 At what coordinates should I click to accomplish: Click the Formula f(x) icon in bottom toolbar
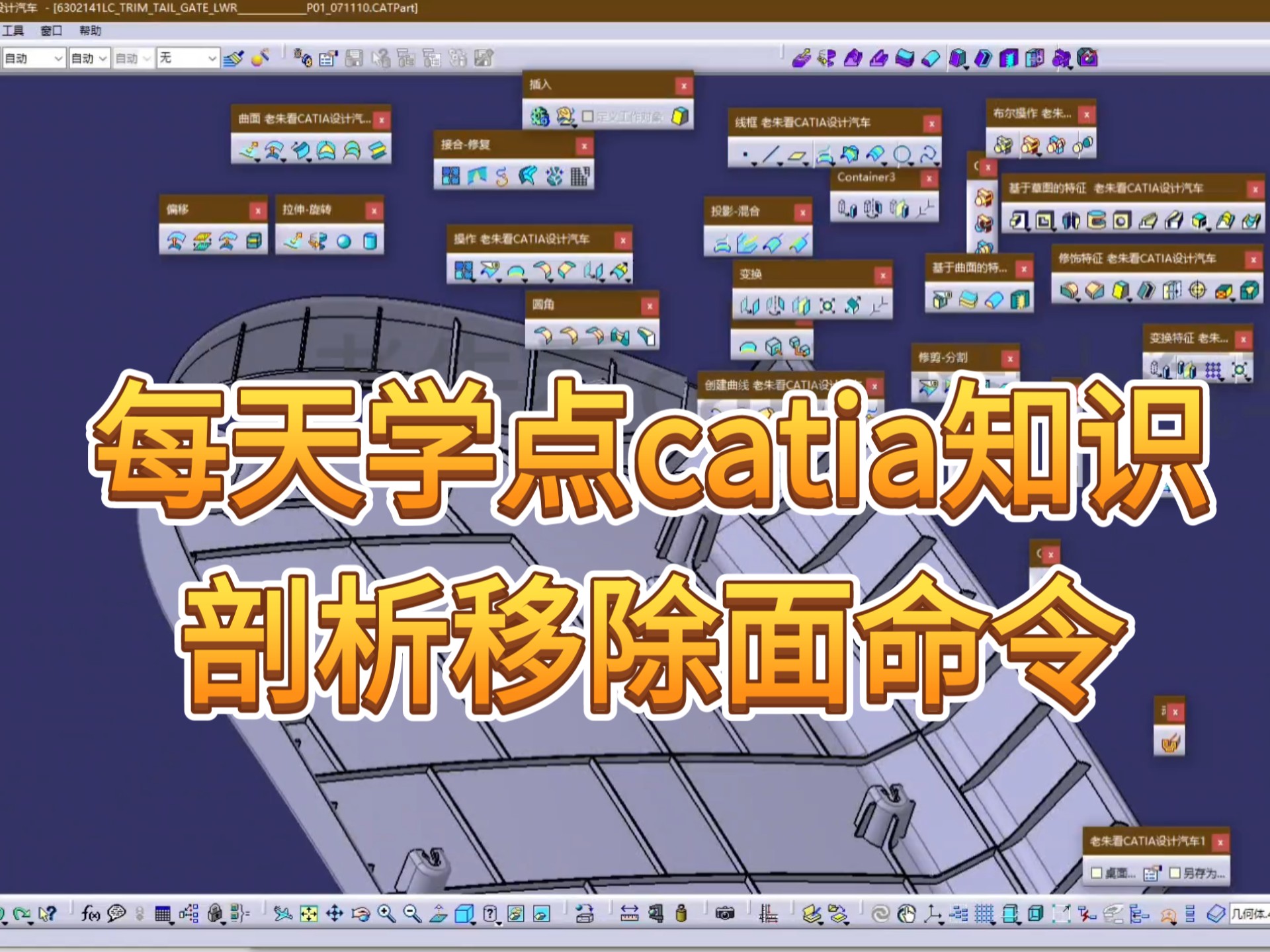[x=91, y=914]
